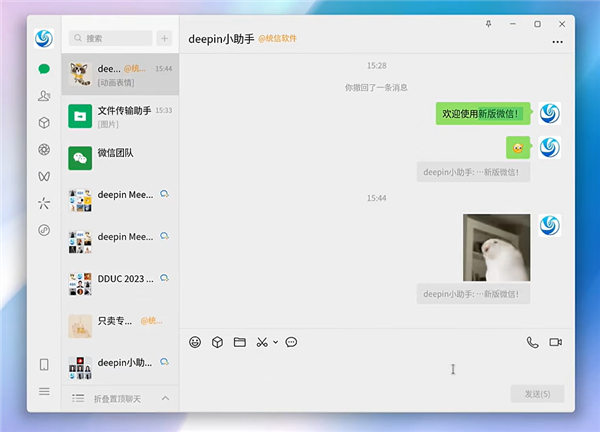Click the 发送(S) send button
The image size is (600, 432).
click(x=537, y=394)
